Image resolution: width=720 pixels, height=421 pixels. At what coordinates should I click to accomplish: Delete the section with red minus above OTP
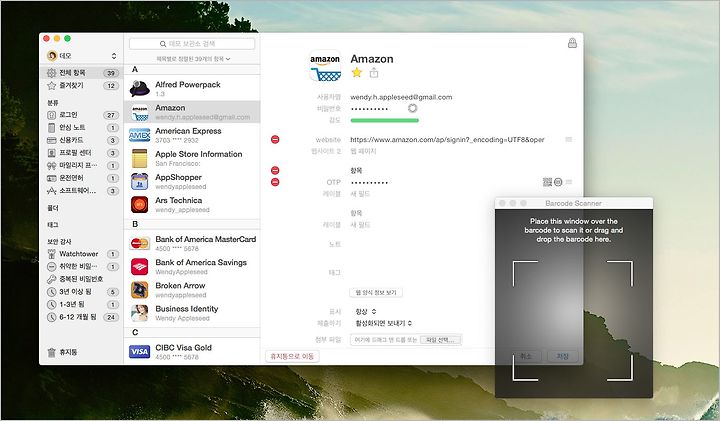275,170
